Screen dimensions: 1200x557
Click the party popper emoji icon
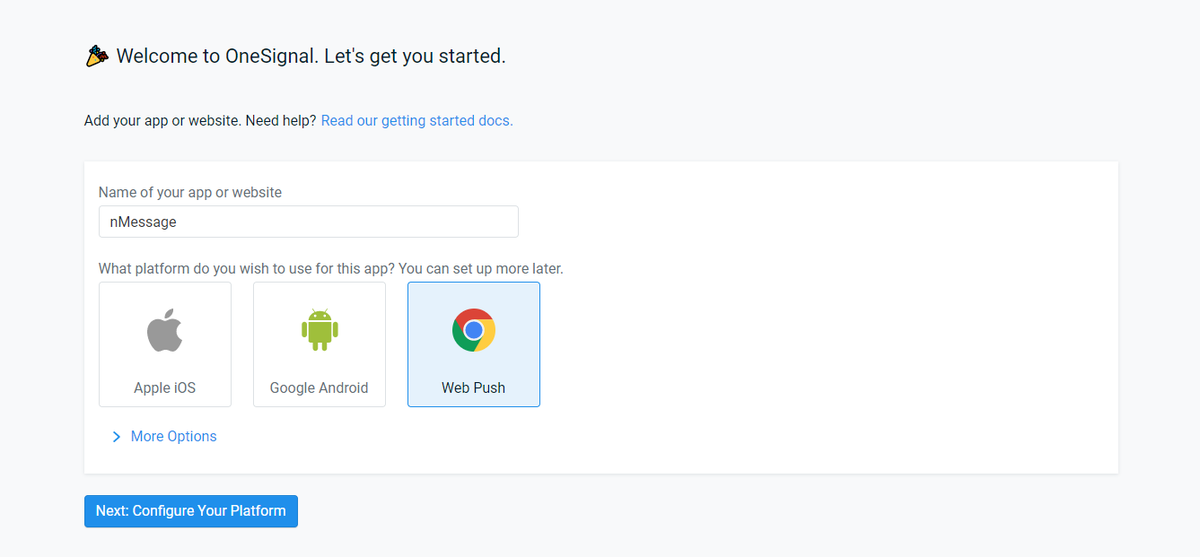(96, 56)
